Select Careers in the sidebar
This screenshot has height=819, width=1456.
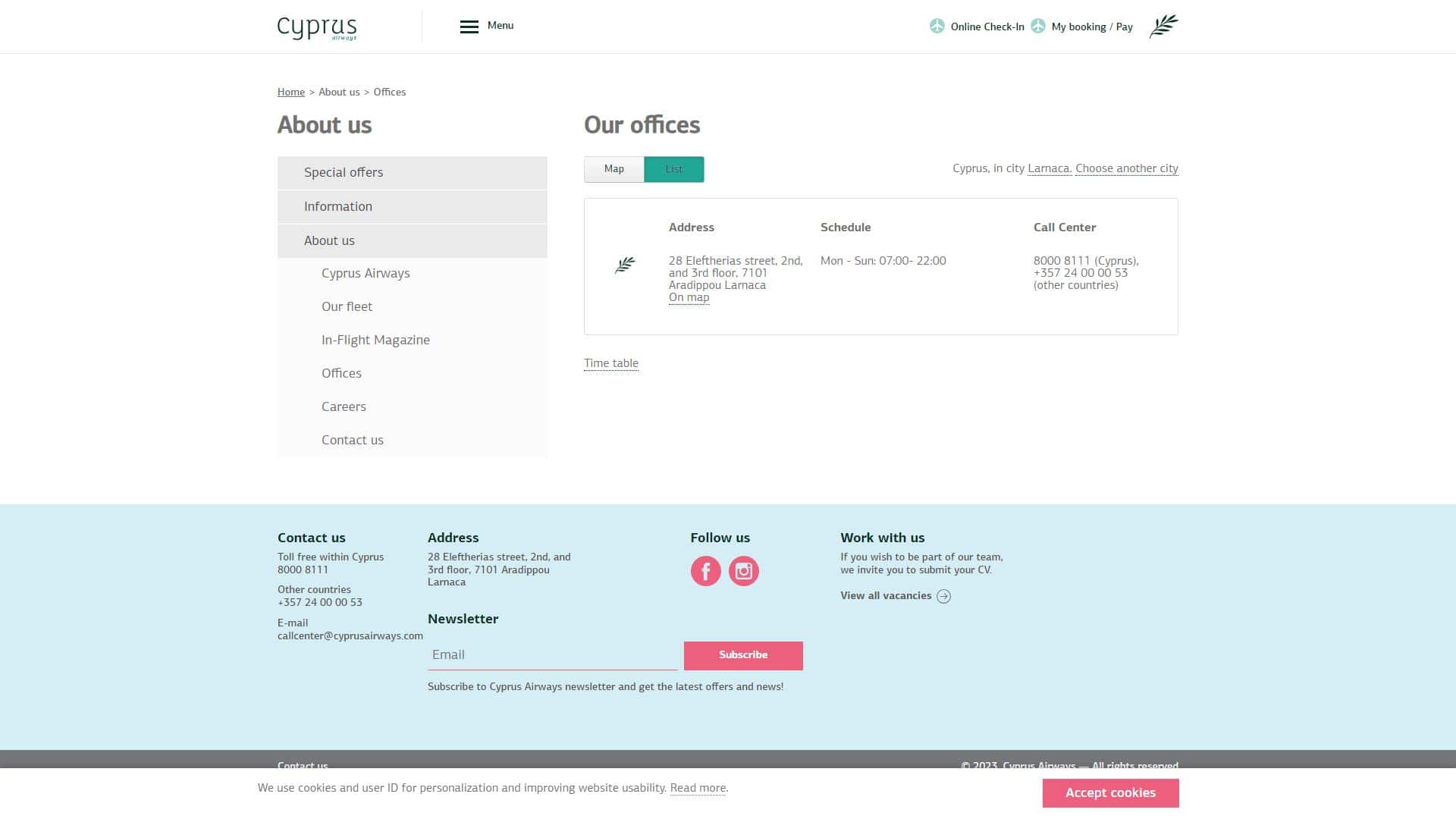(344, 406)
